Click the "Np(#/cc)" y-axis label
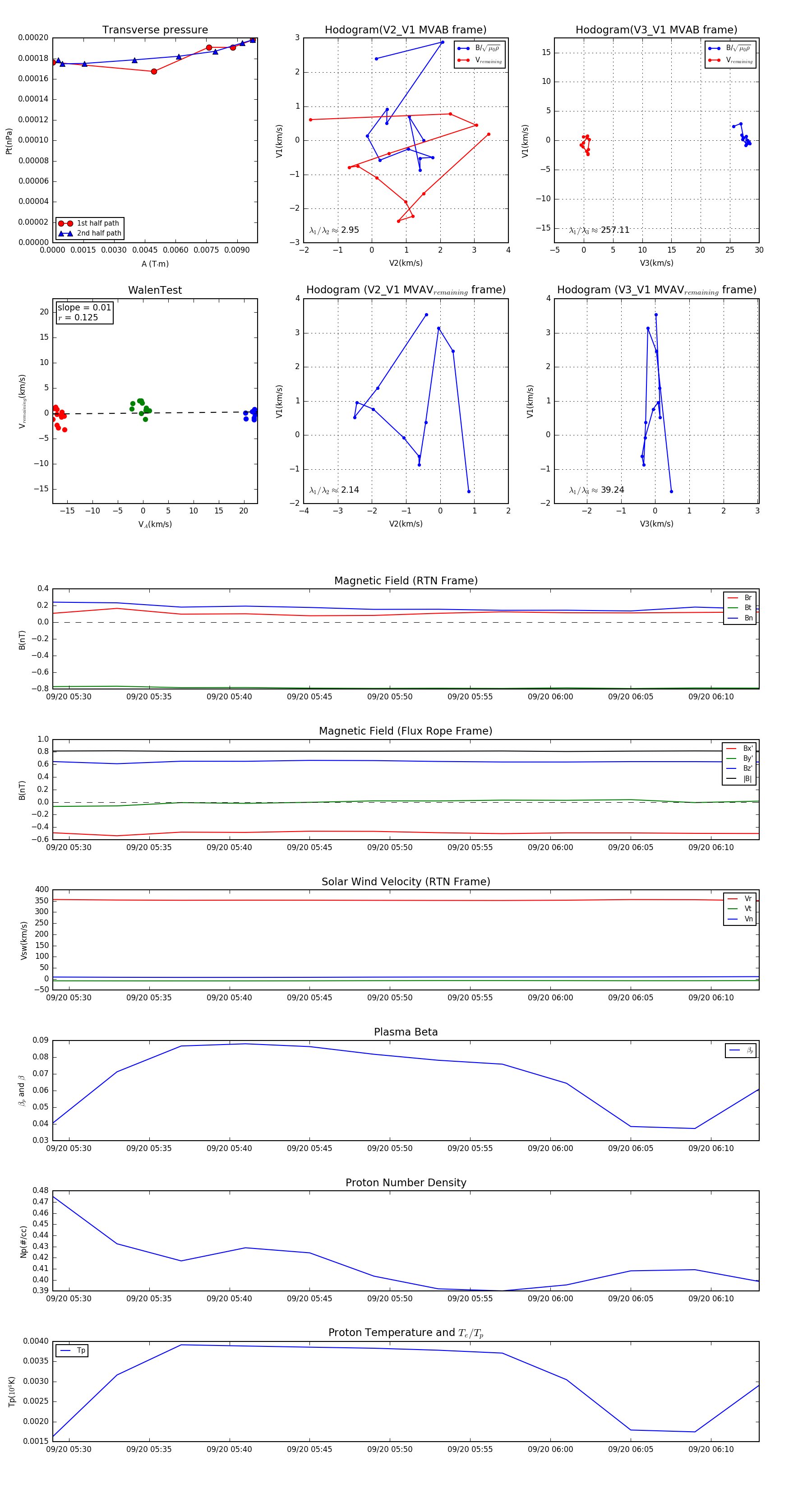Viewport: 812px width, 1489px height. (x=24, y=1242)
